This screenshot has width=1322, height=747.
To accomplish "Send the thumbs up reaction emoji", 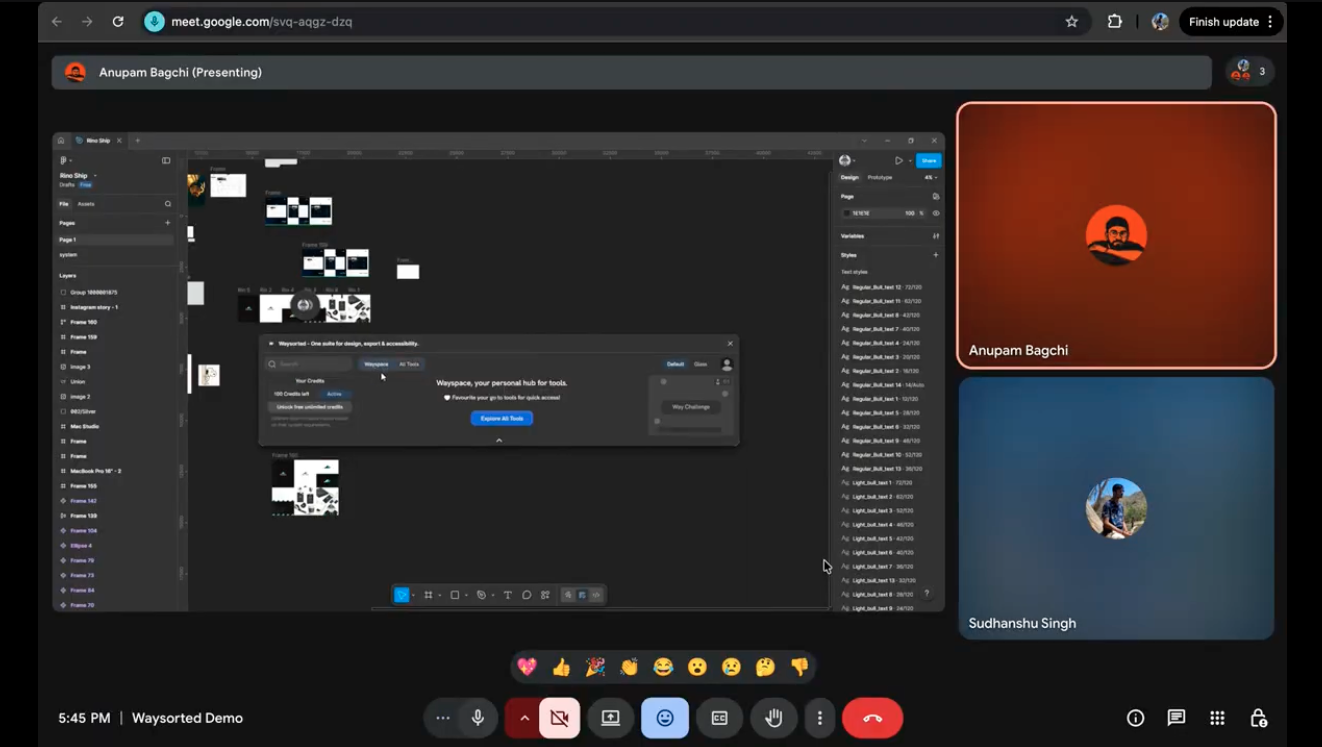I will click(x=561, y=667).
